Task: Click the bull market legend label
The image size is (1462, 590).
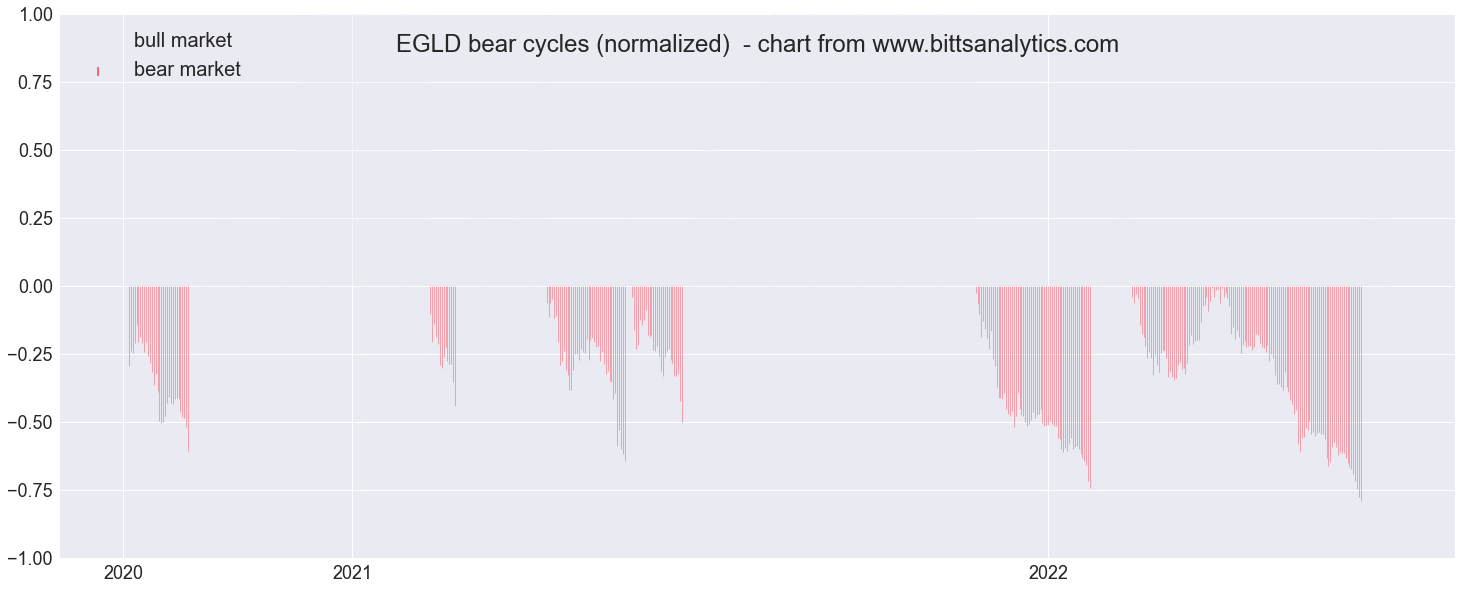Action: point(183,41)
